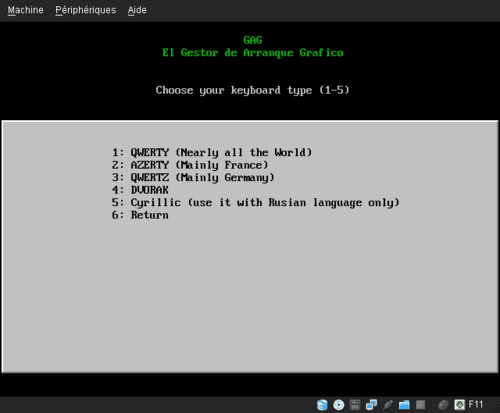The height and width of the screenshot is (413, 500).
Task: Click the network adapters status icon
Action: coord(371,405)
